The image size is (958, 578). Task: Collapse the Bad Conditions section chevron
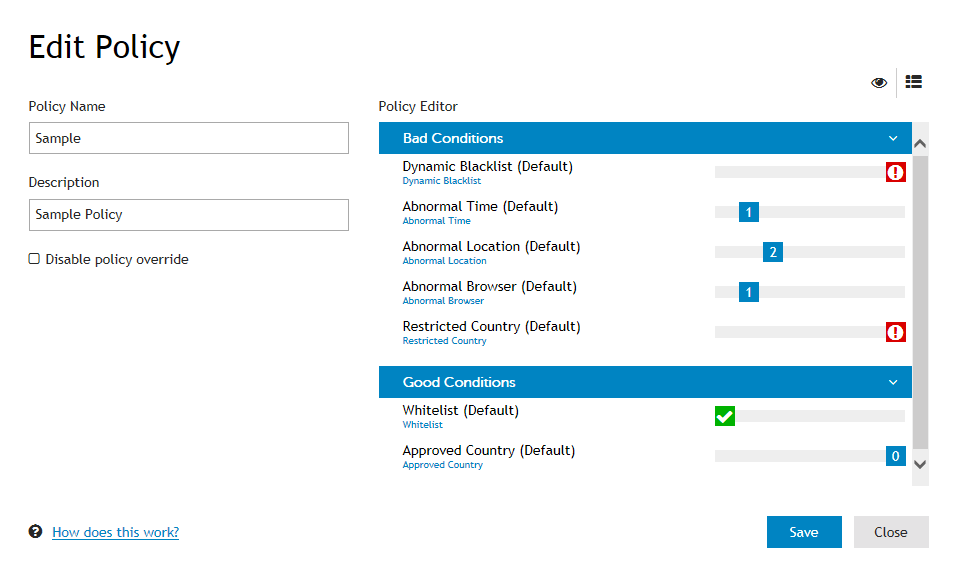(x=893, y=139)
